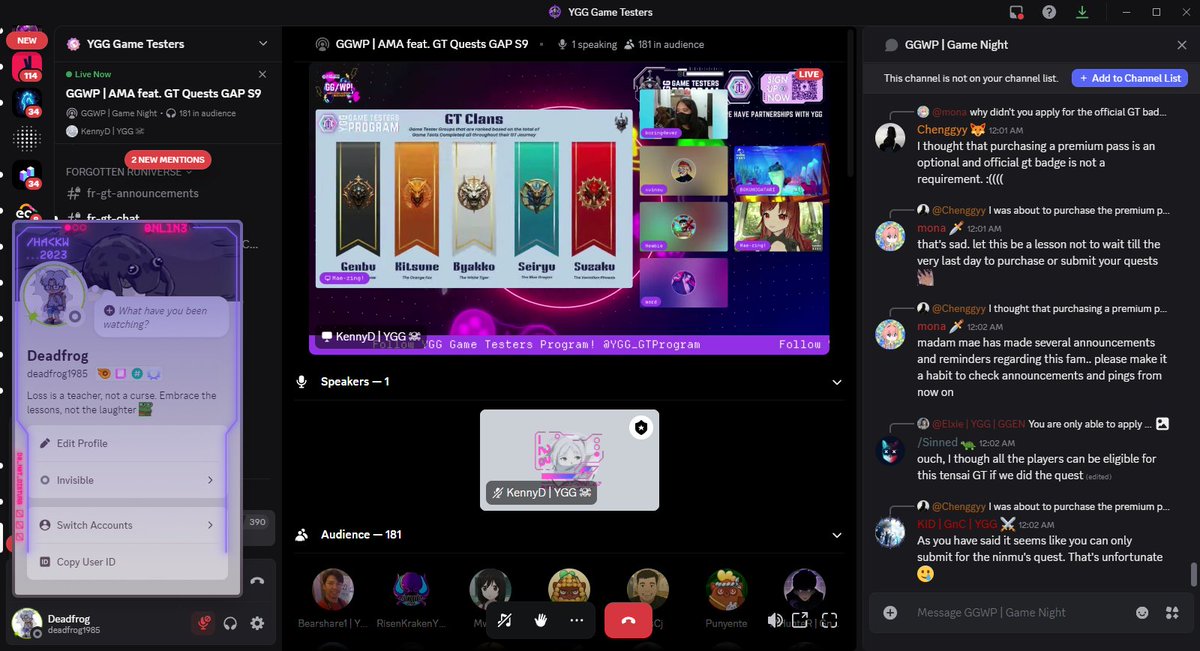The height and width of the screenshot is (651, 1200).
Task: Click the chat panel scrollbar thumb
Action: pyautogui.click(x=1193, y=574)
